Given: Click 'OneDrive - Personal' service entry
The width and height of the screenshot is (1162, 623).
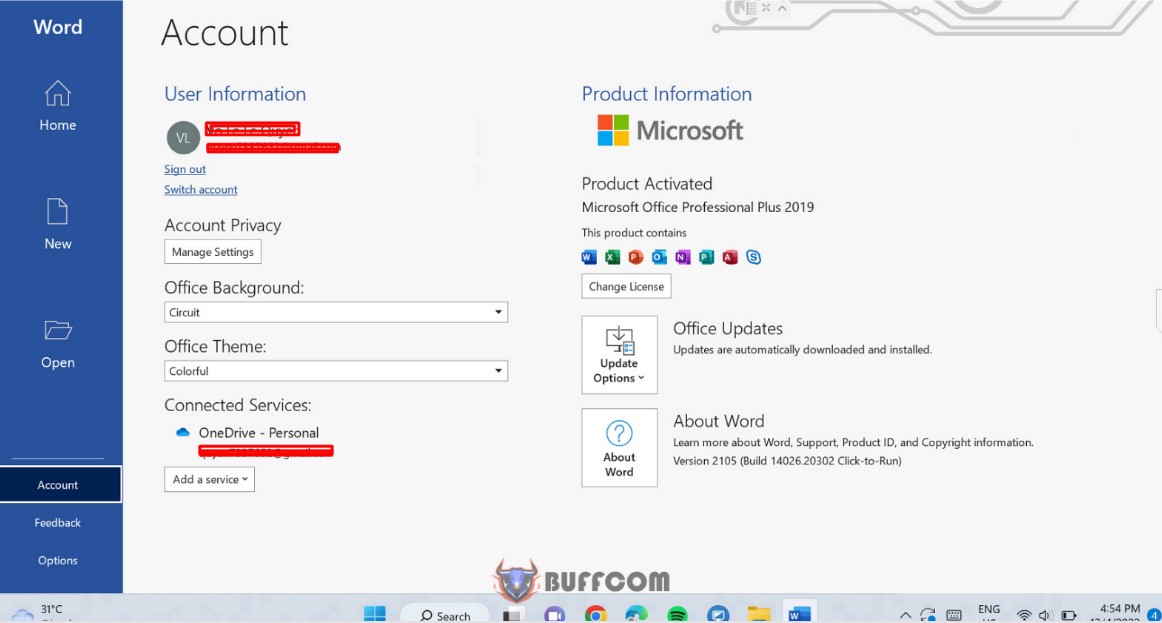Looking at the screenshot, I should tap(259, 433).
